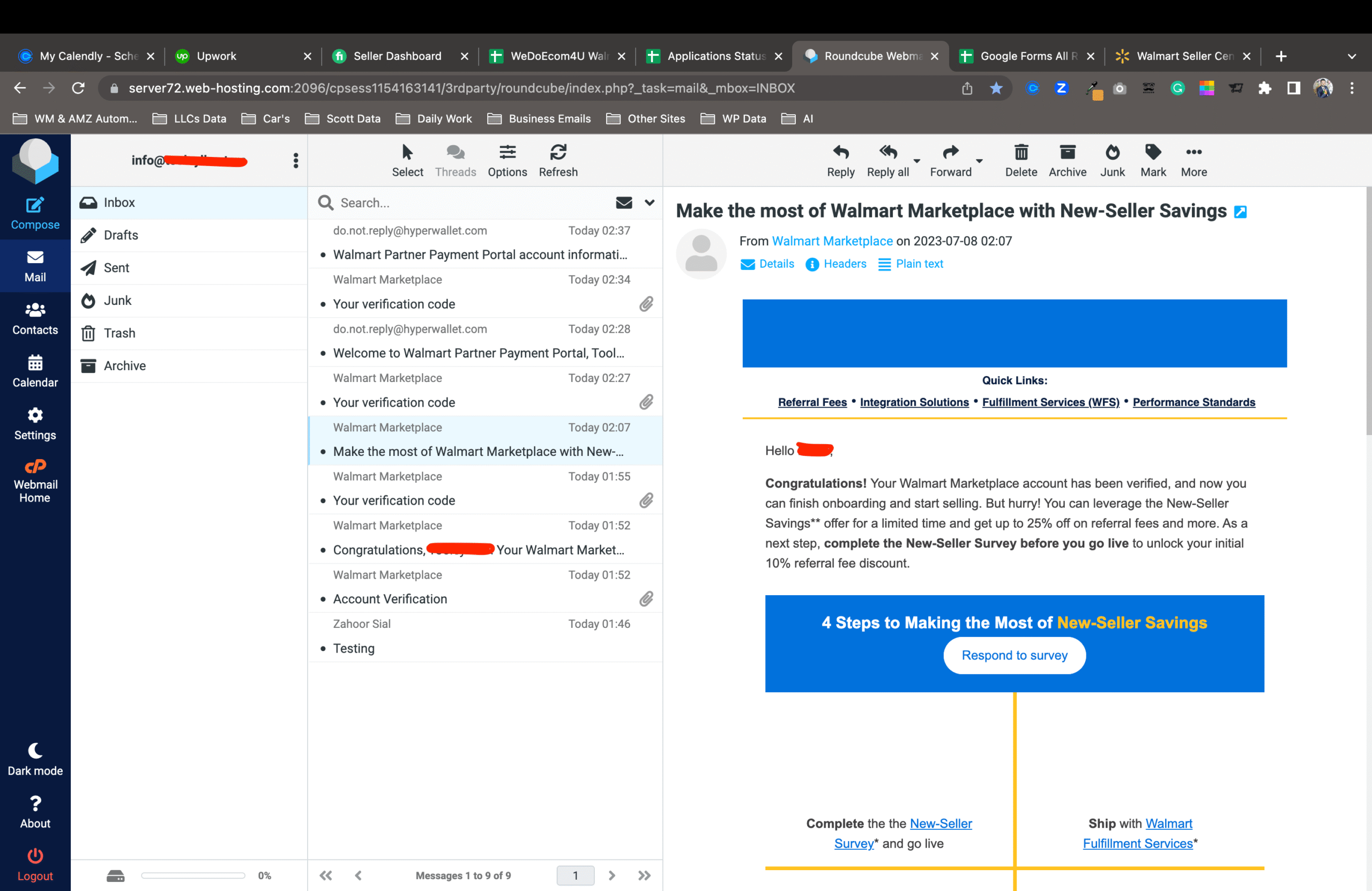This screenshot has height=891, width=1372.
Task: Open message in new window icon
Action: (x=1240, y=212)
